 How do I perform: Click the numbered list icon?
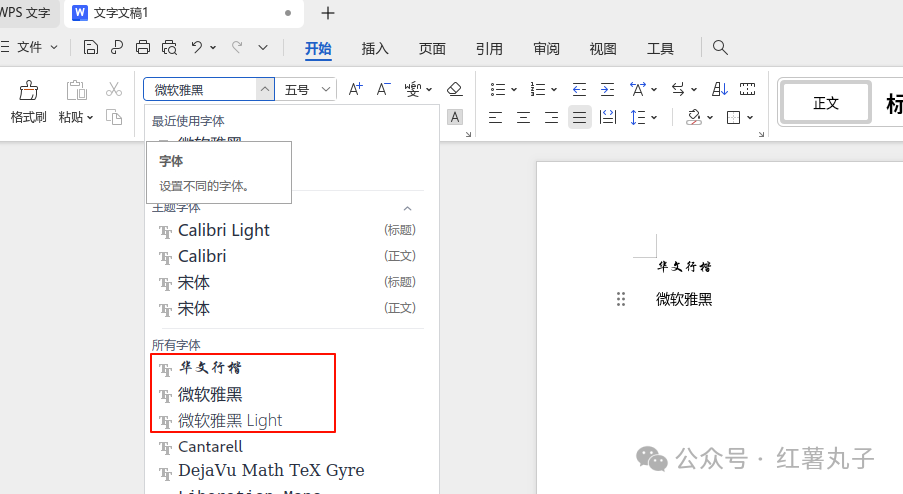click(537, 89)
